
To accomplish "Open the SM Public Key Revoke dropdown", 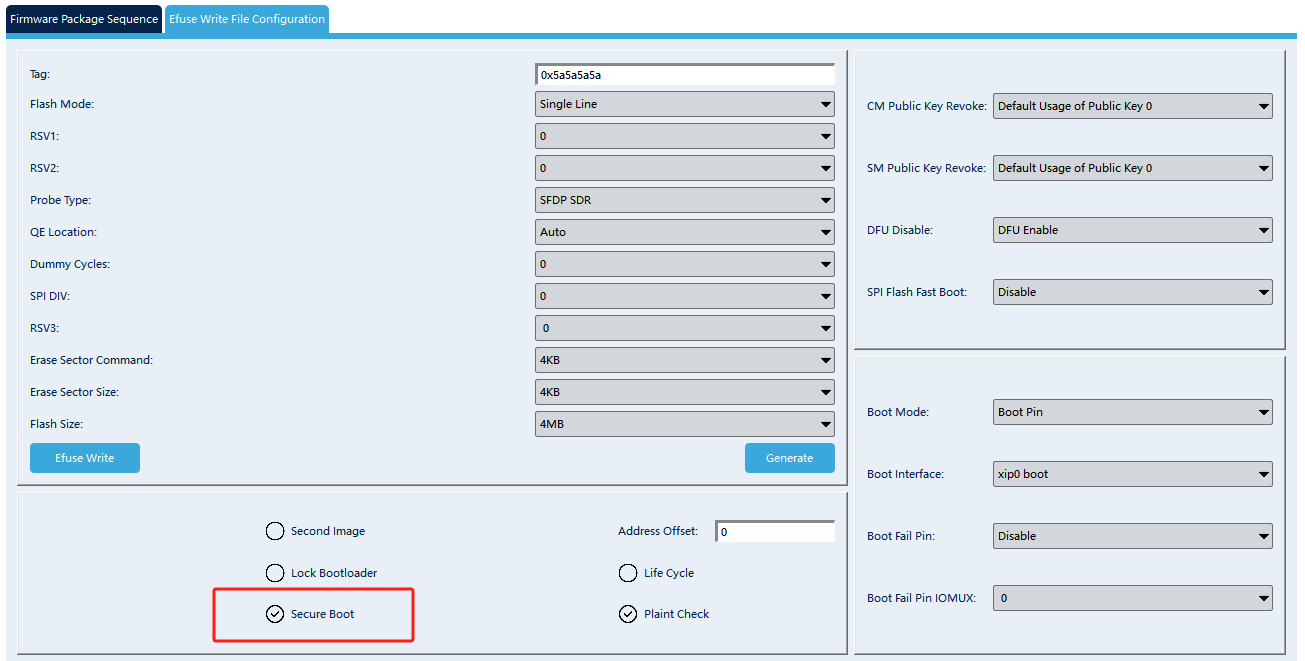I will (x=1133, y=168).
